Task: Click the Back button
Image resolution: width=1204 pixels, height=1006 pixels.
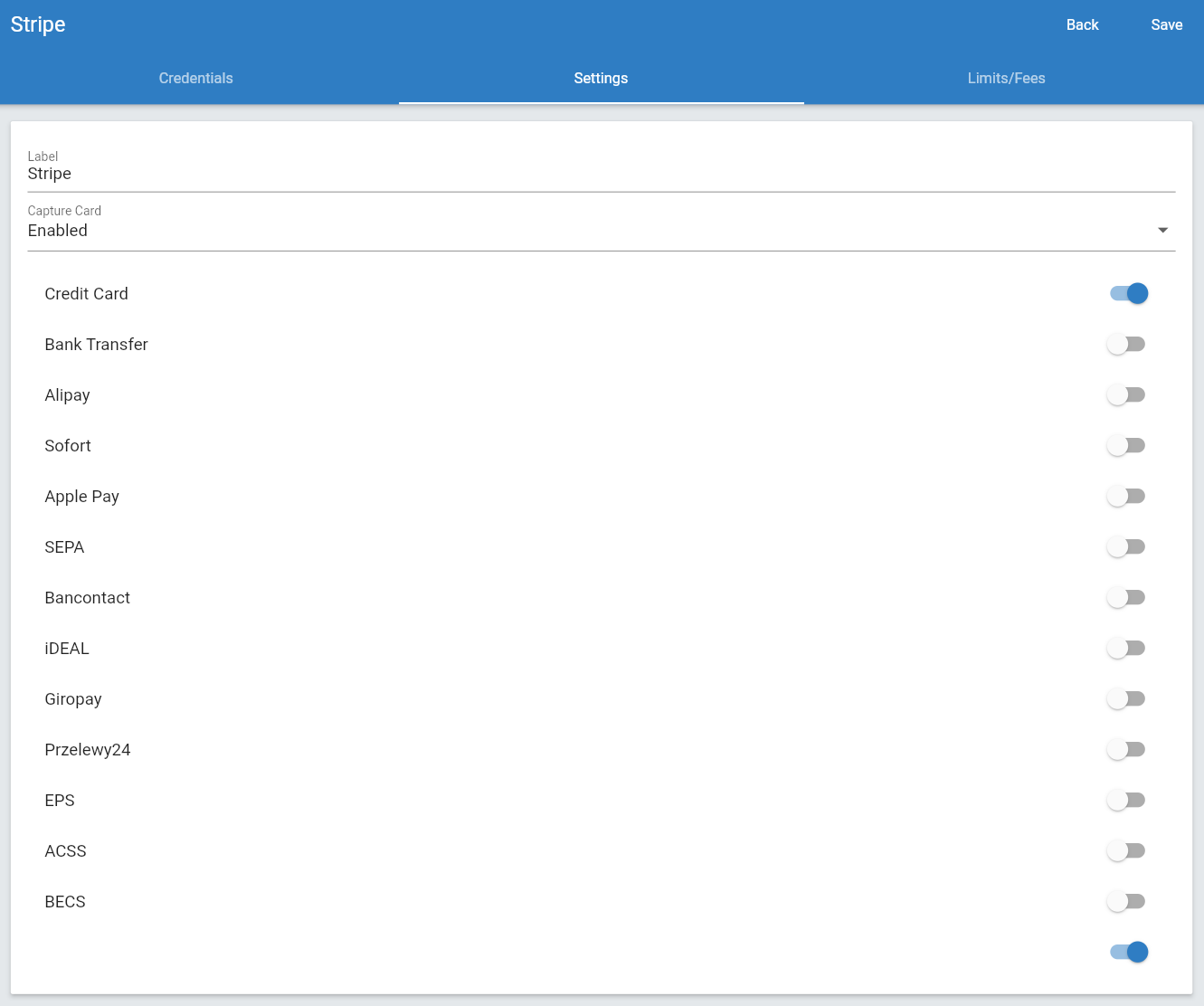Action: tap(1082, 25)
